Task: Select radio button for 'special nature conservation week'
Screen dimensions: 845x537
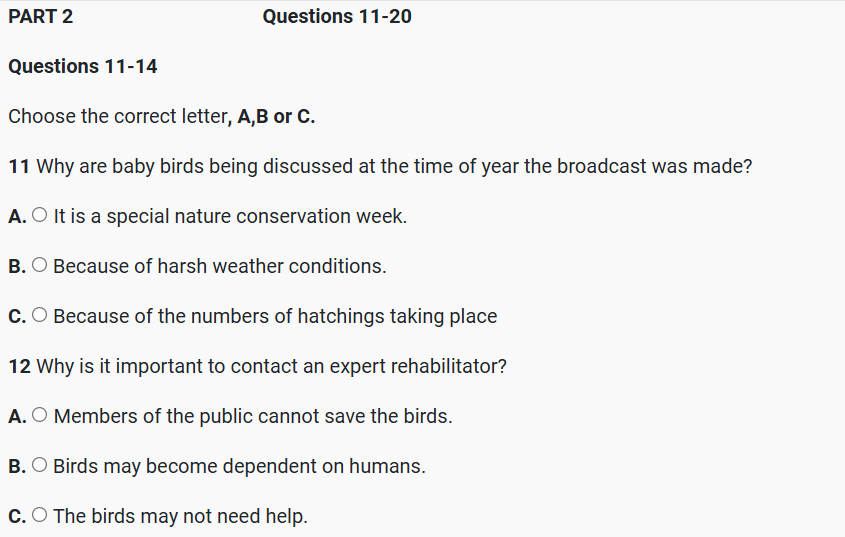Action: point(39,216)
